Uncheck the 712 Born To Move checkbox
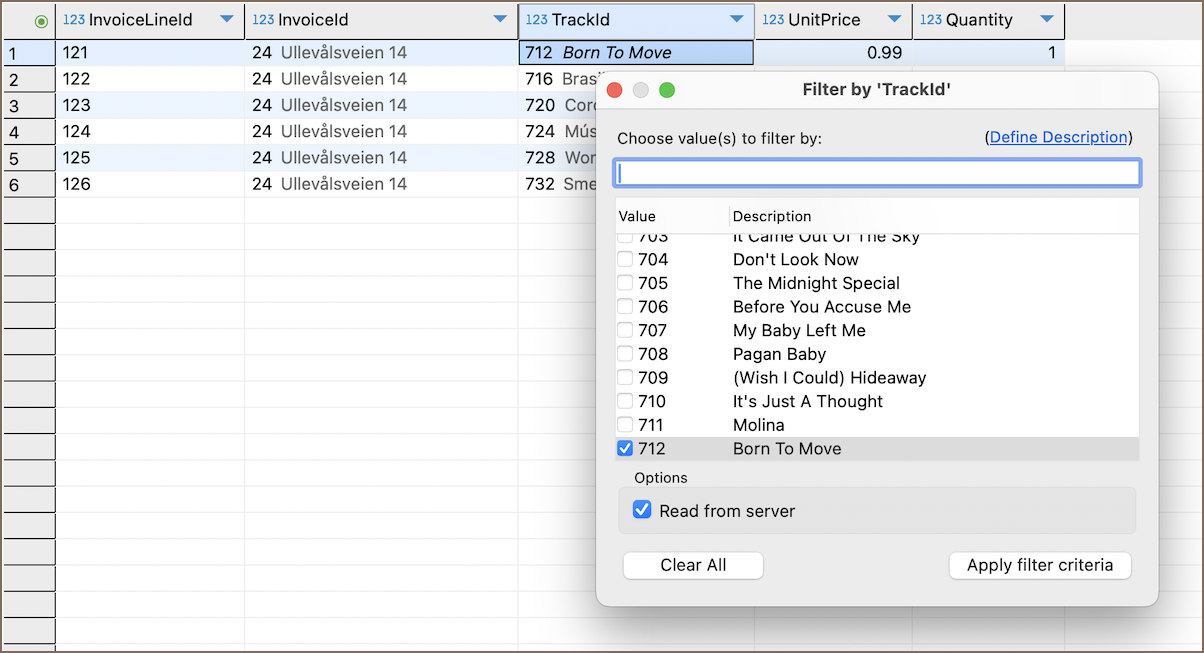 click(625, 449)
